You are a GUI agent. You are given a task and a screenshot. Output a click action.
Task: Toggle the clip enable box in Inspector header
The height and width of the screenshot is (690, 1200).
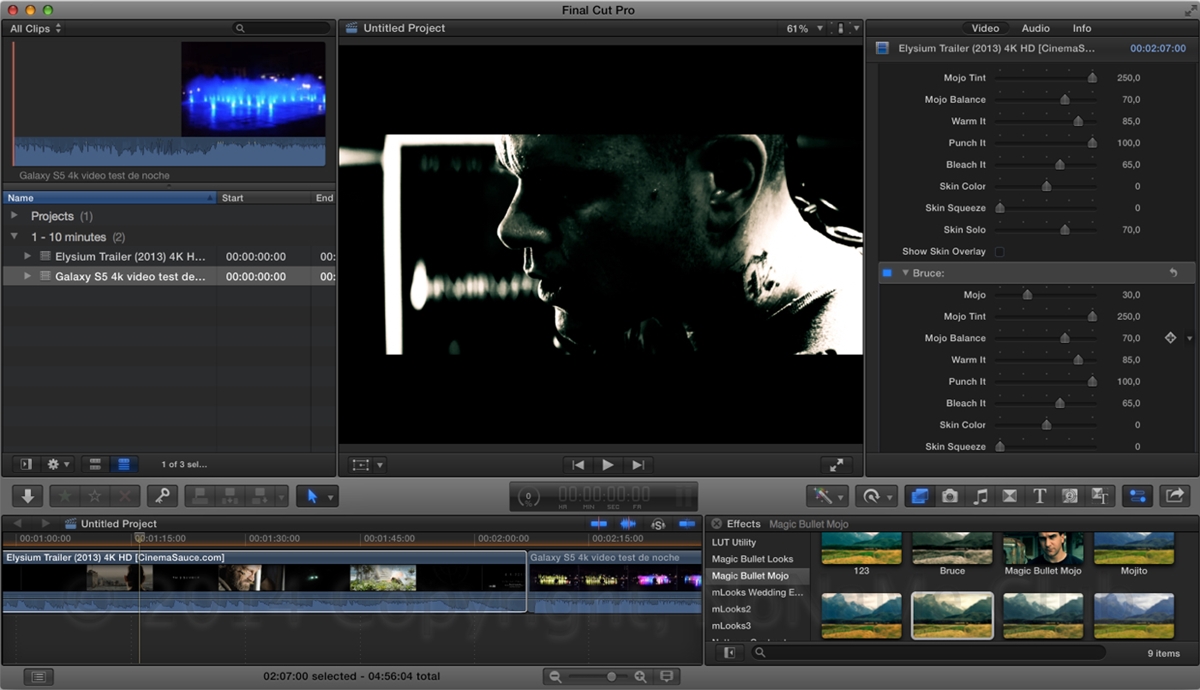coord(882,47)
